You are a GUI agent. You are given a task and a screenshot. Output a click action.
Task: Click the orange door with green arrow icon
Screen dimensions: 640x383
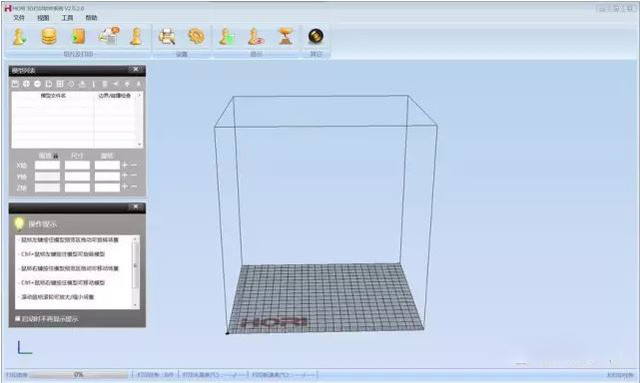(x=78, y=37)
